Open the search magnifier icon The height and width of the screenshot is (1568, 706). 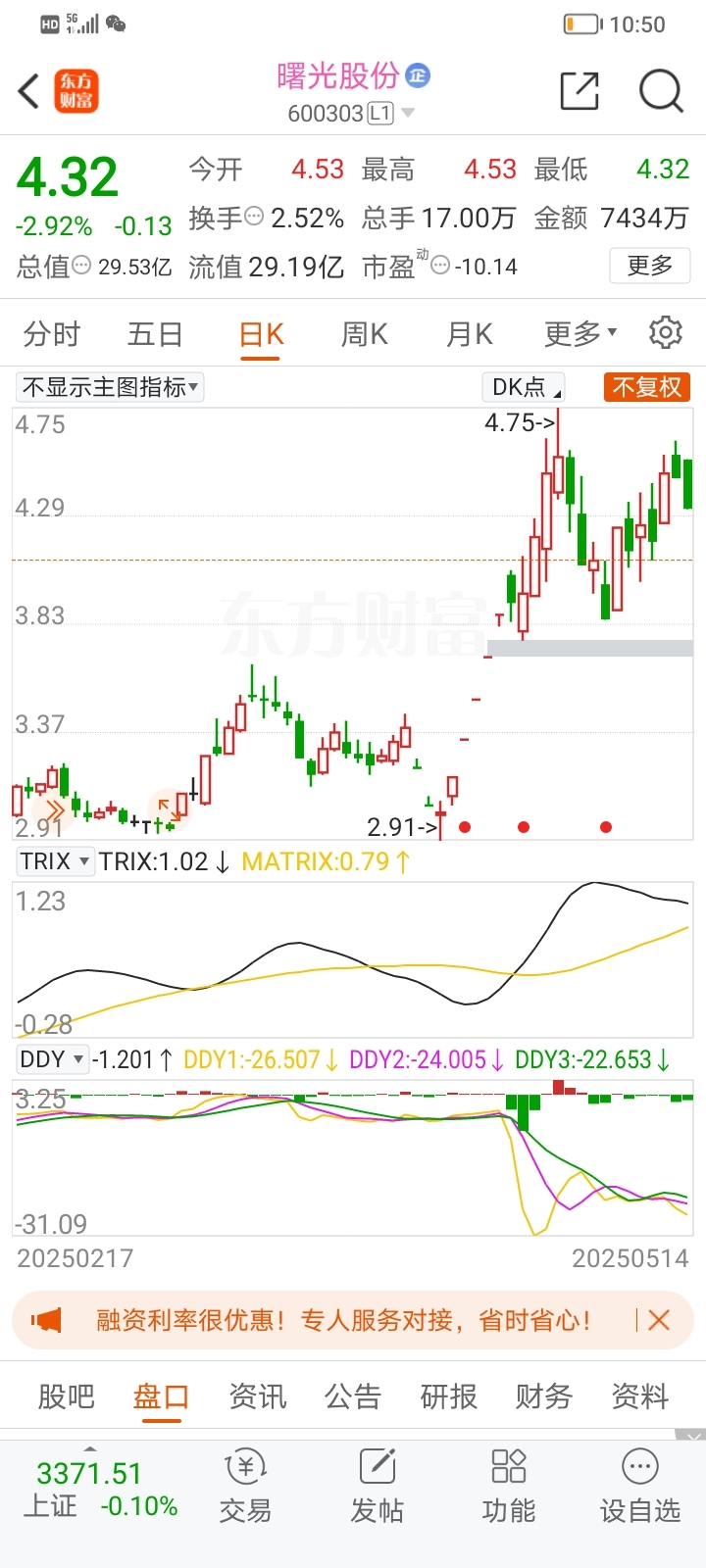(661, 91)
